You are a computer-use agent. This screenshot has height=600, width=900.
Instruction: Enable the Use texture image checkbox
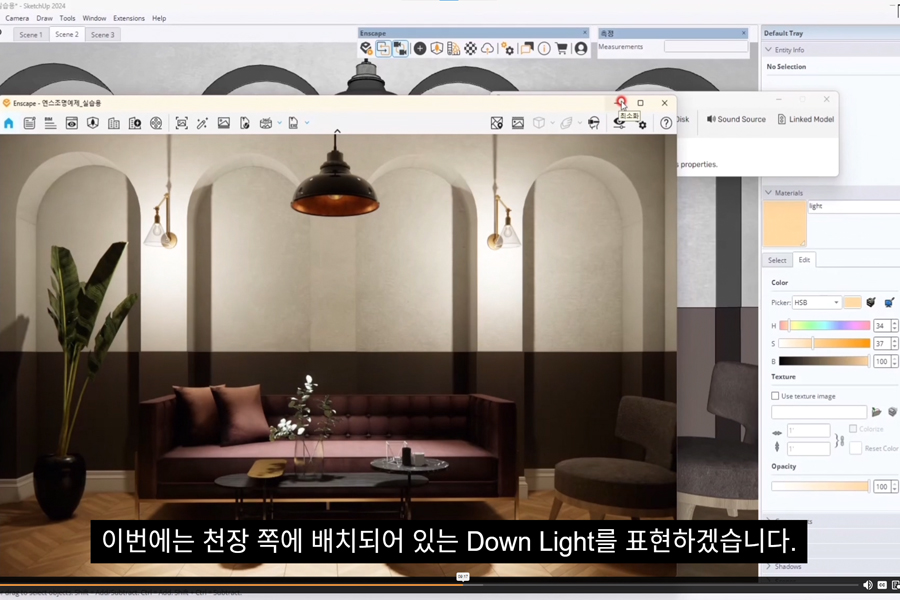pyautogui.click(x=775, y=396)
